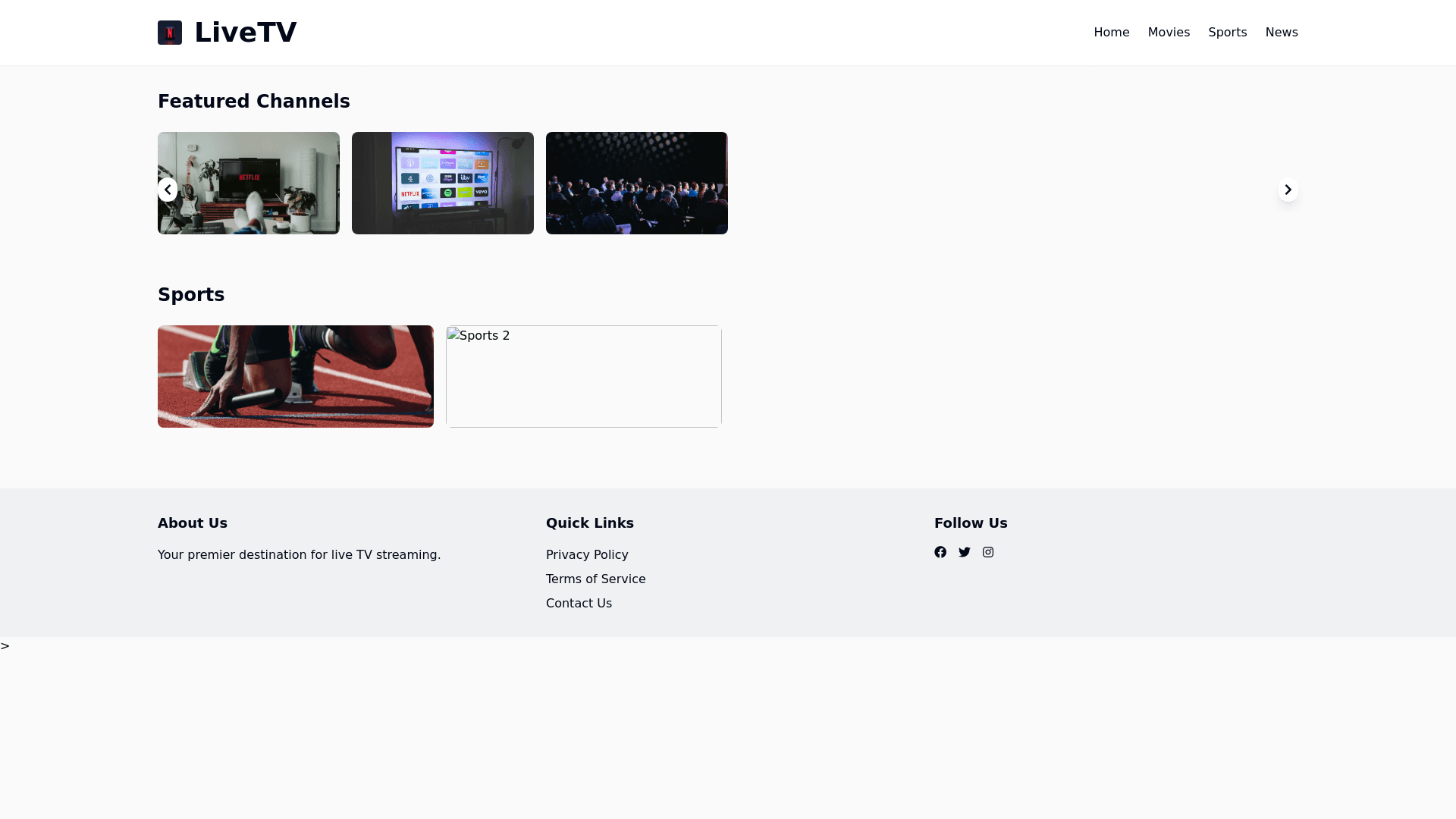Select the Netflix living room channel thumbnail
This screenshot has height=819, width=1456.
coord(258,183)
